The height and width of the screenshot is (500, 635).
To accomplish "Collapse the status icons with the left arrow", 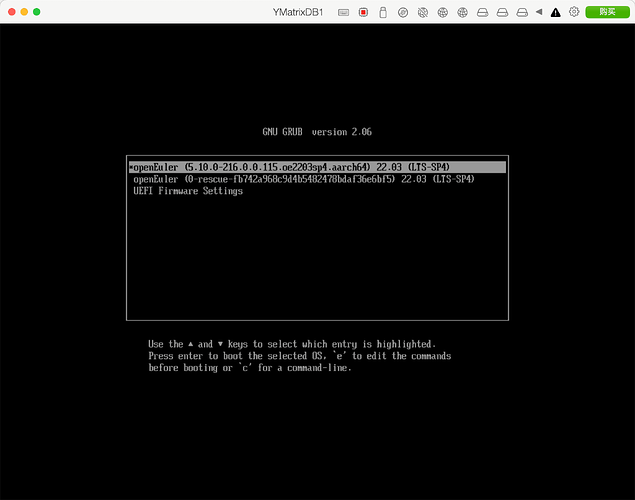I will (x=540, y=12).
